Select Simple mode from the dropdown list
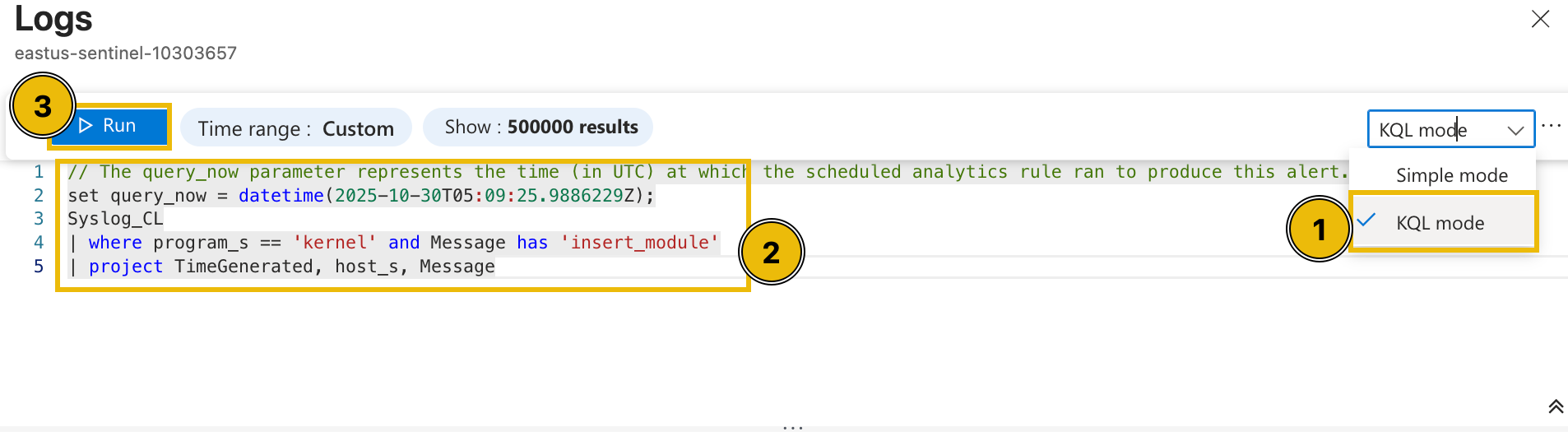 (x=1451, y=175)
